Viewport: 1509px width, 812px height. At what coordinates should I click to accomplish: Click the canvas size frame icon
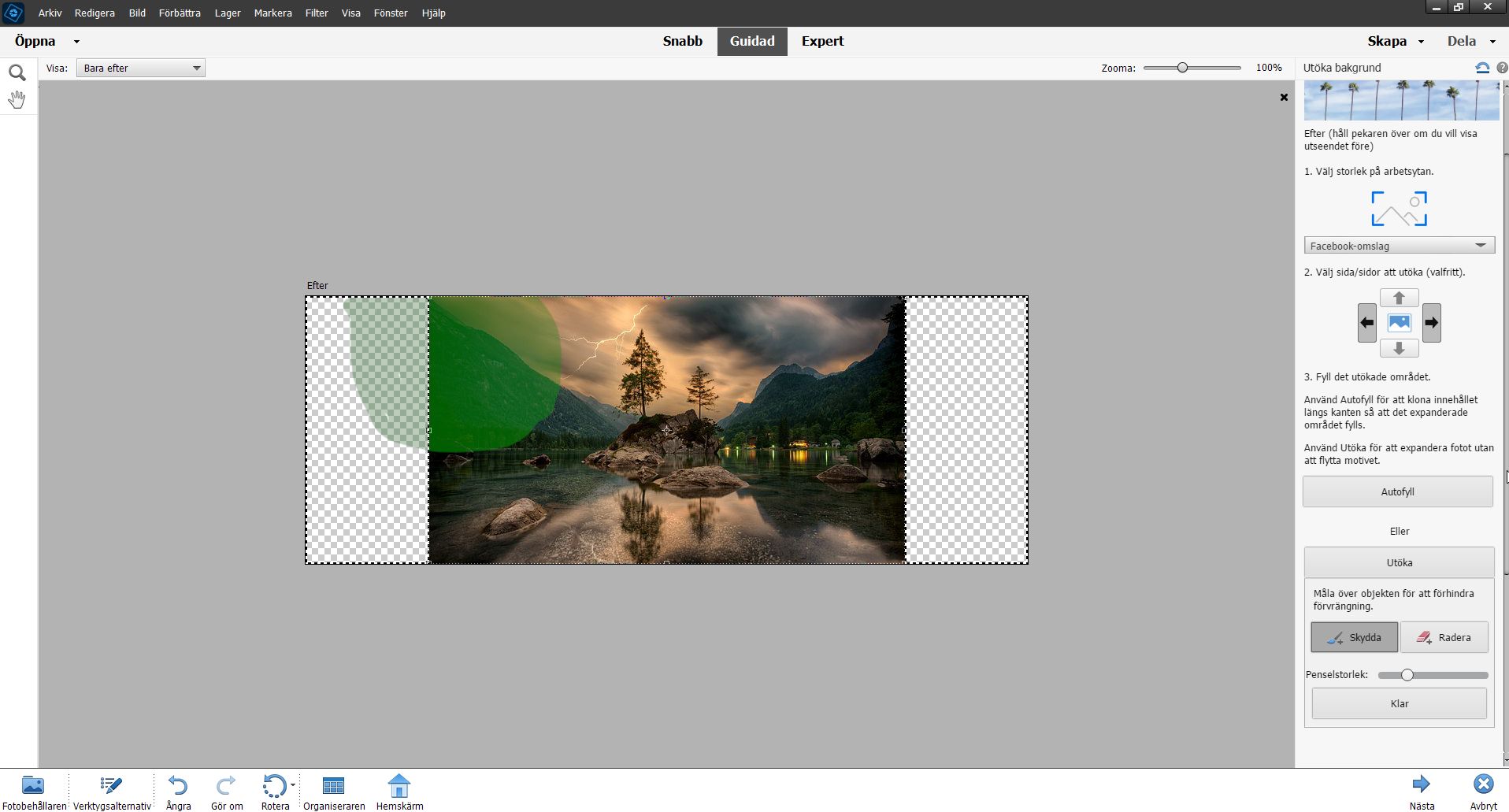pos(1399,209)
